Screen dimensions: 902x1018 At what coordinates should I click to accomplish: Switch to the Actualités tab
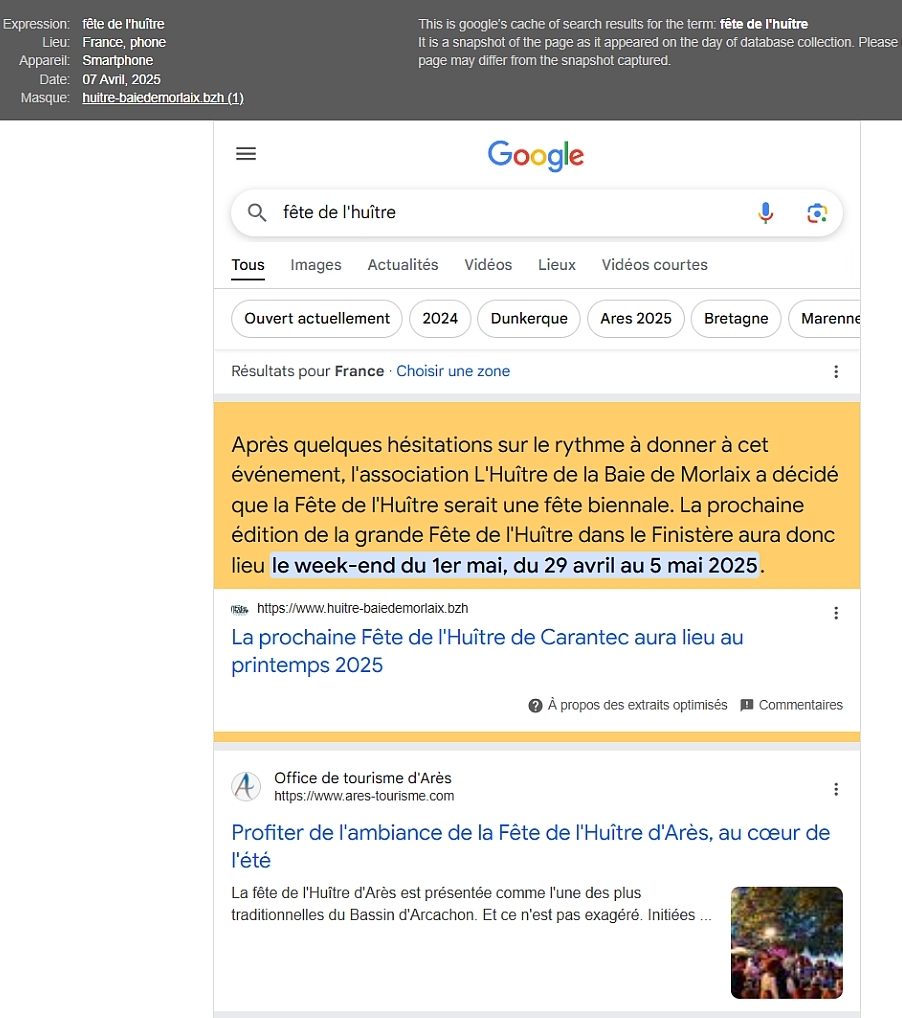point(403,265)
